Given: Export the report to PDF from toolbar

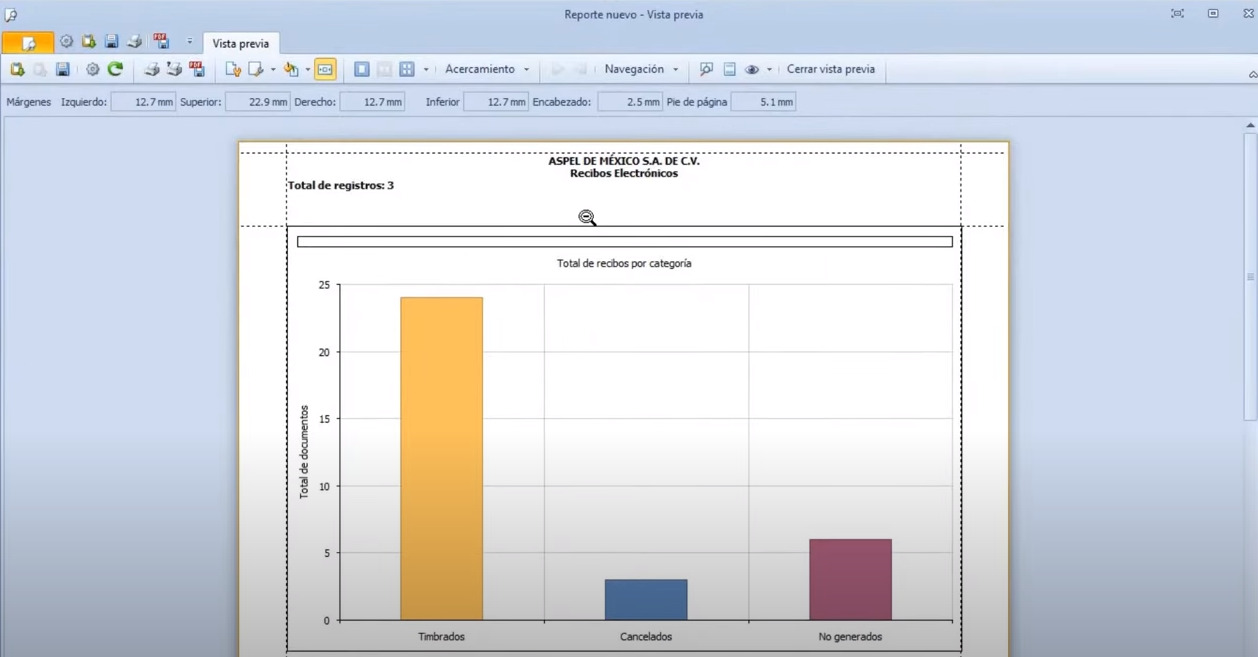Looking at the screenshot, I should pyautogui.click(x=197, y=69).
